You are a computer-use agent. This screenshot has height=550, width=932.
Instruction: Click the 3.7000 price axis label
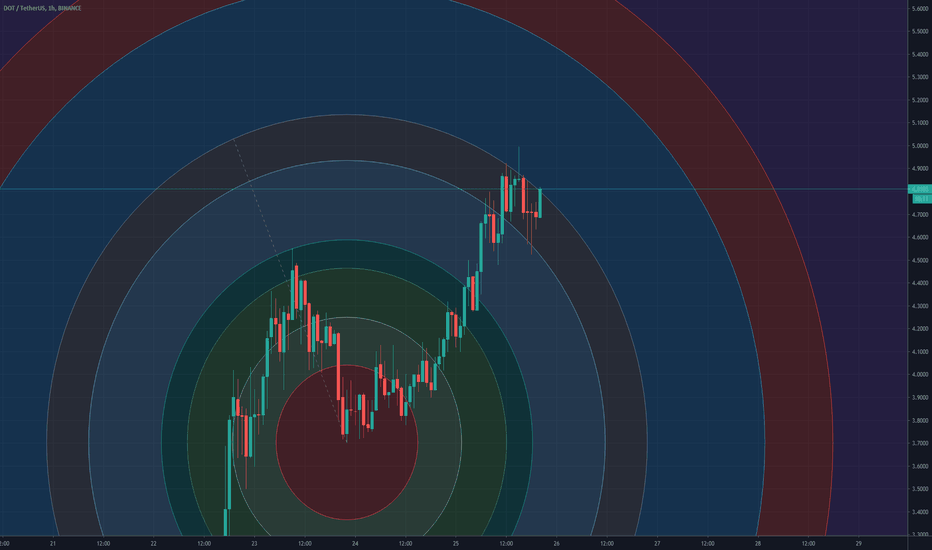920,444
